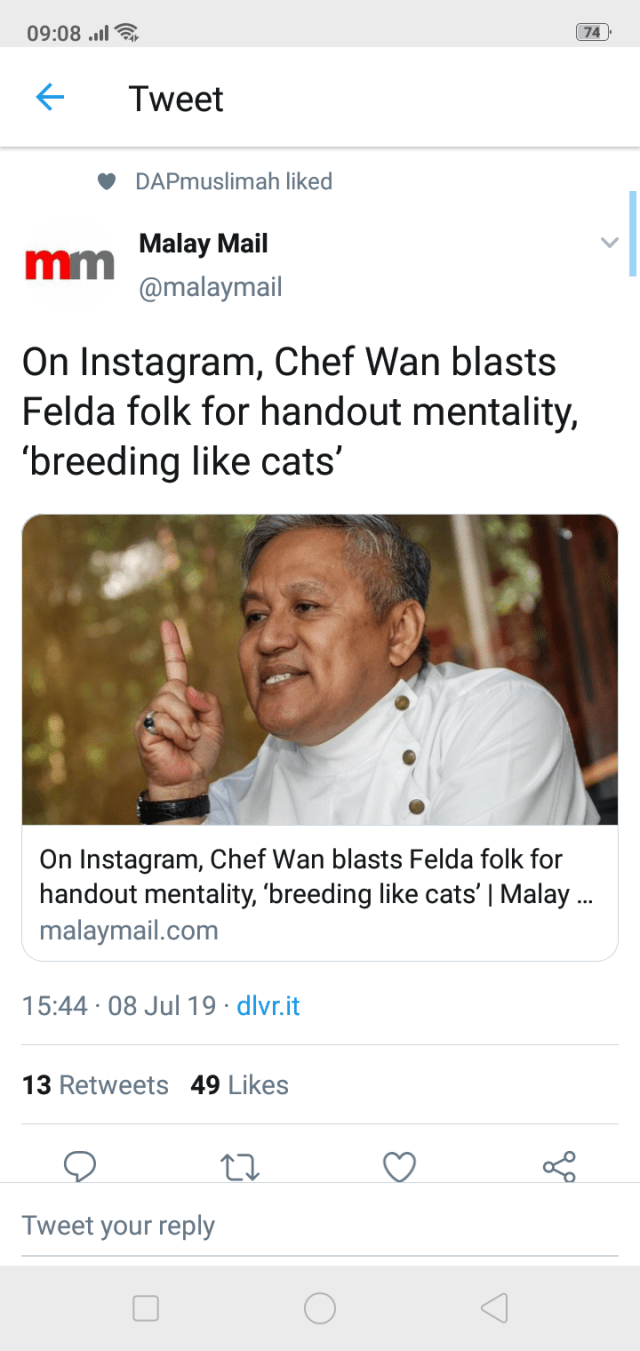This screenshot has width=640, height=1351.
Task: Tap the retweet icon
Action: [240, 1166]
